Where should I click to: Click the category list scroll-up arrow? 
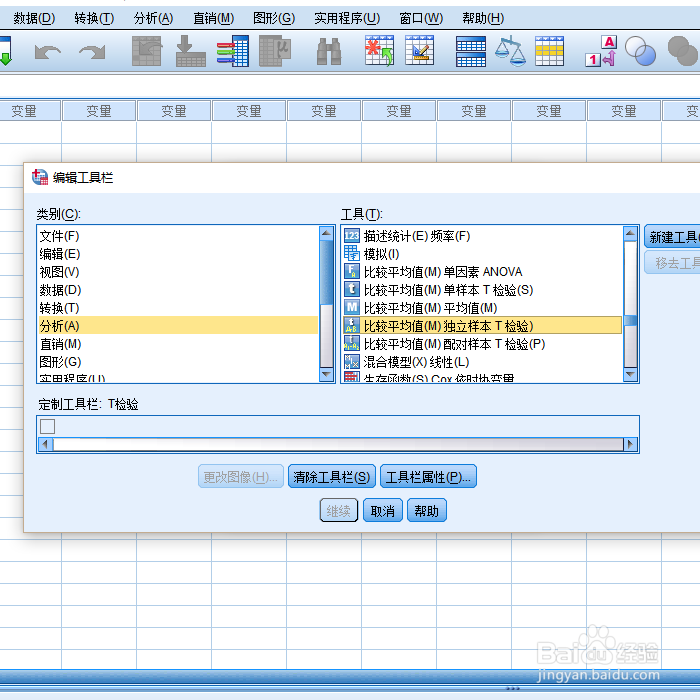coord(326,233)
